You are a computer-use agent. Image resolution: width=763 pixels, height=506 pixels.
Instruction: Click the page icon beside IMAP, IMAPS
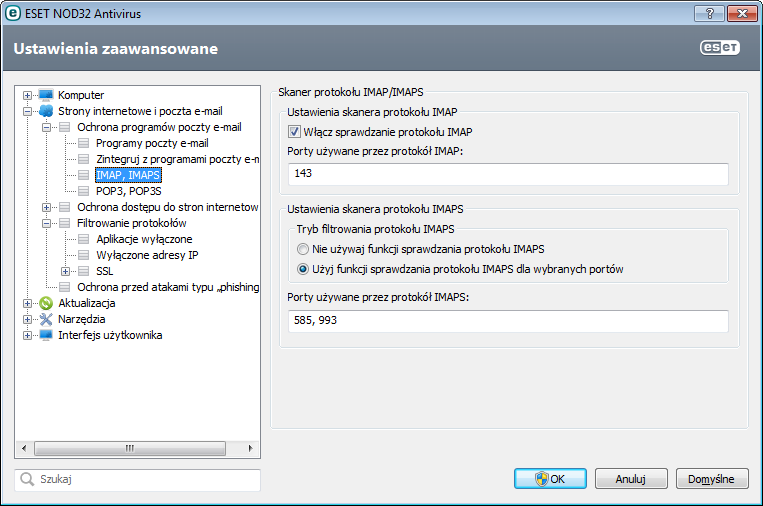tap(84, 175)
